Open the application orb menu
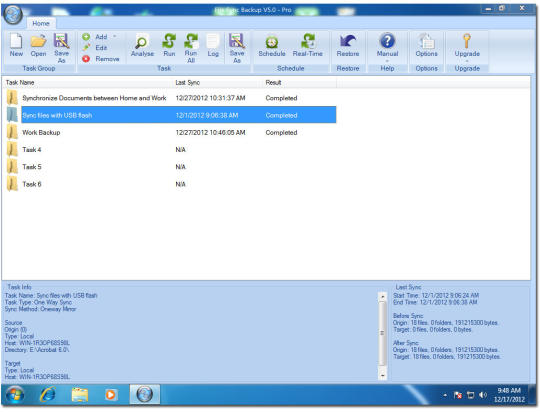This screenshot has height=412, width=540. coord(13,14)
